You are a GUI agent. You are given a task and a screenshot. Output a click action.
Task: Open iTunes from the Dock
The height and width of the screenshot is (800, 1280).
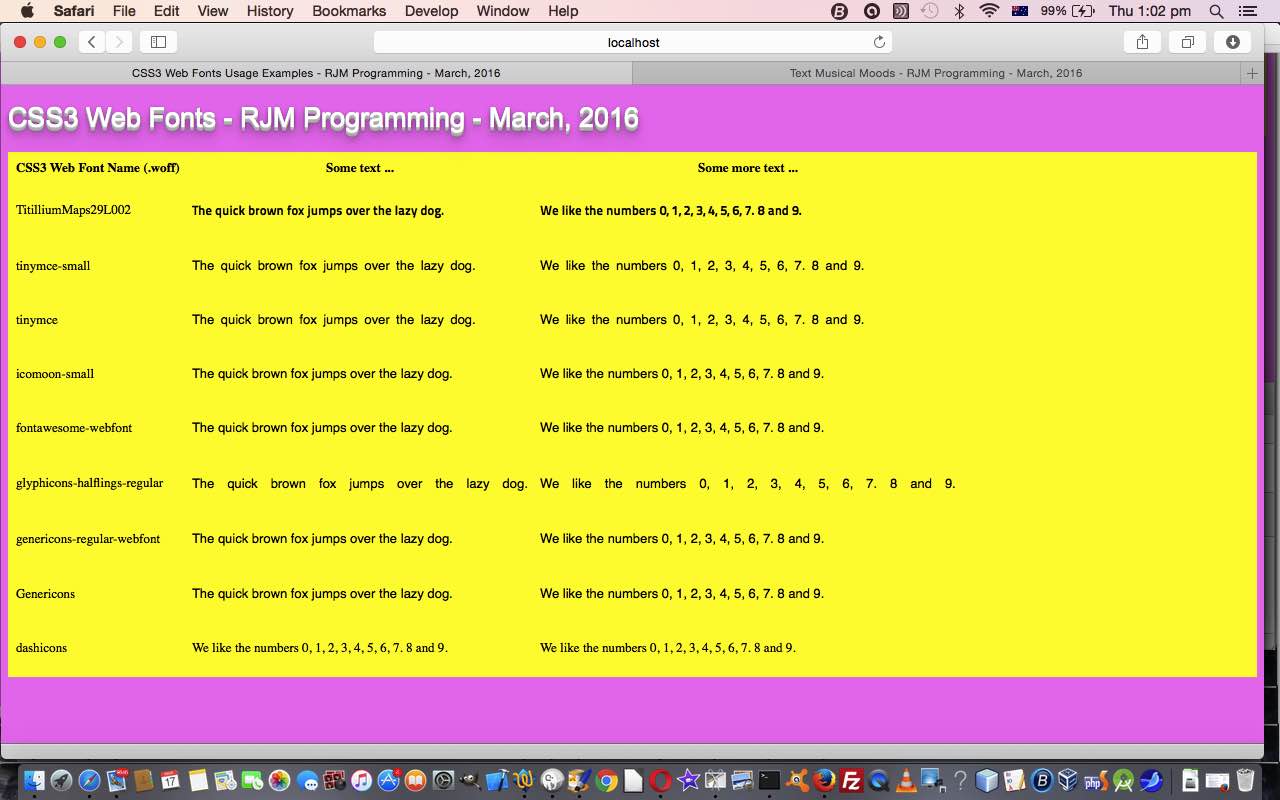pos(361,780)
